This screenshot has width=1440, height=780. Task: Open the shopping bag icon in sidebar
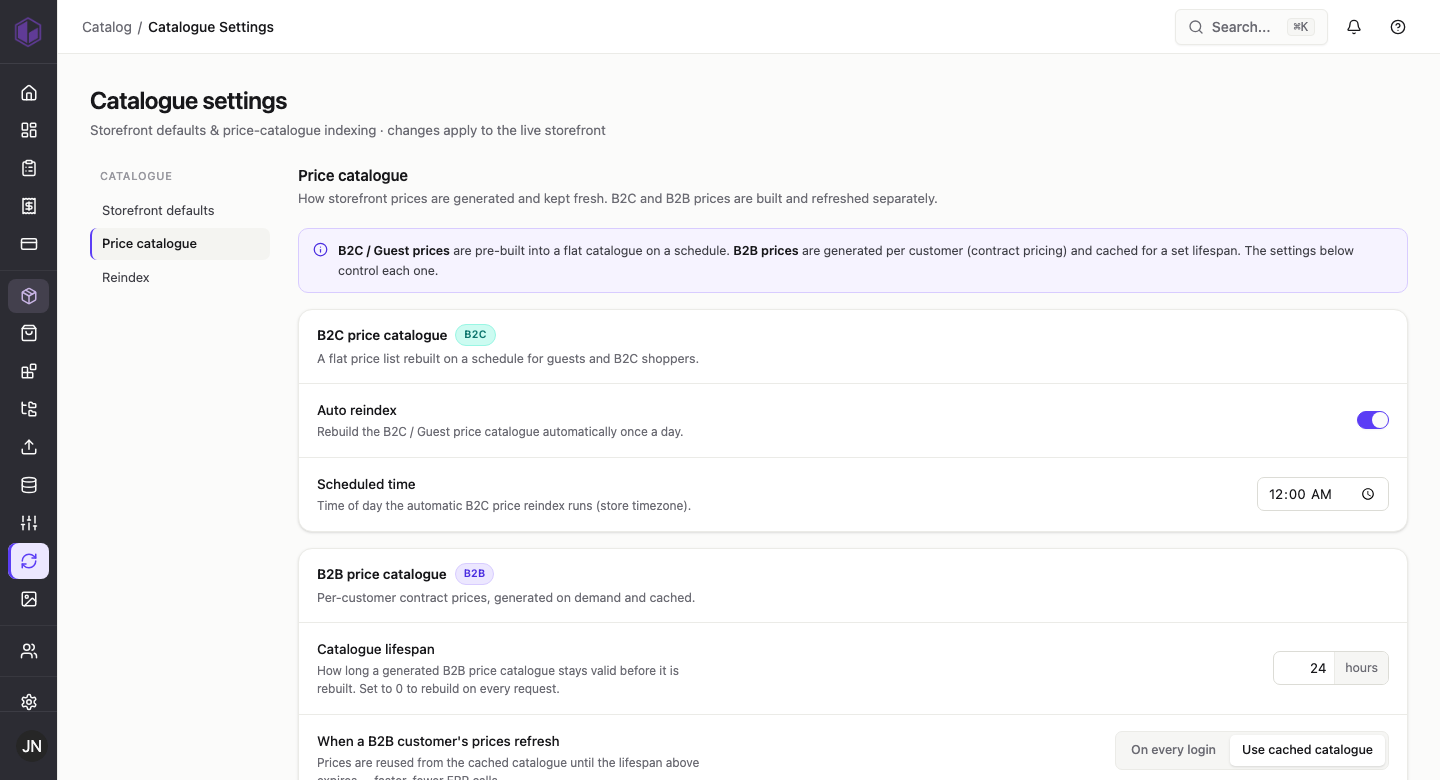tap(29, 333)
